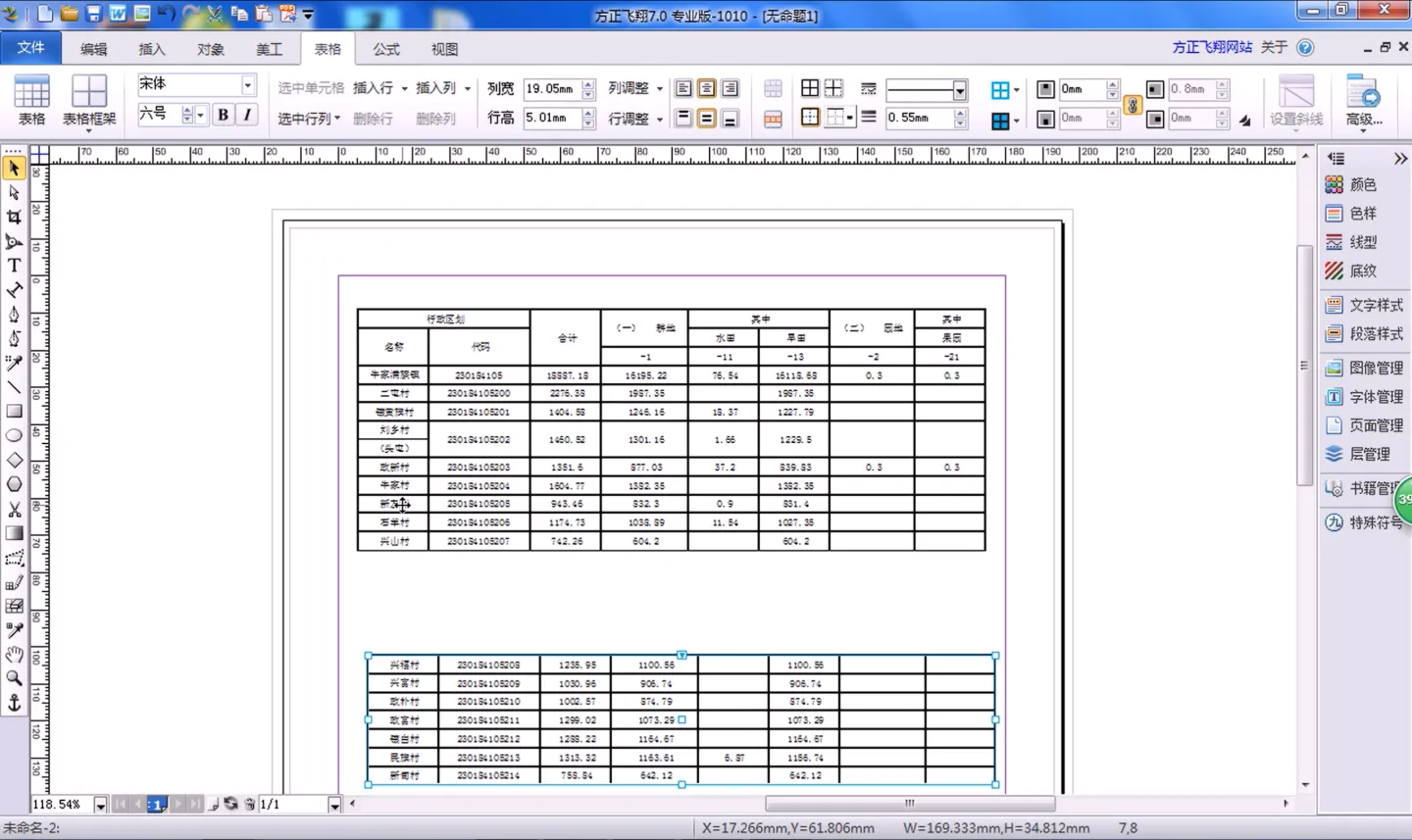This screenshot has height=840, width=1412.
Task: Choose the Hand pan tool
Action: tap(14, 655)
